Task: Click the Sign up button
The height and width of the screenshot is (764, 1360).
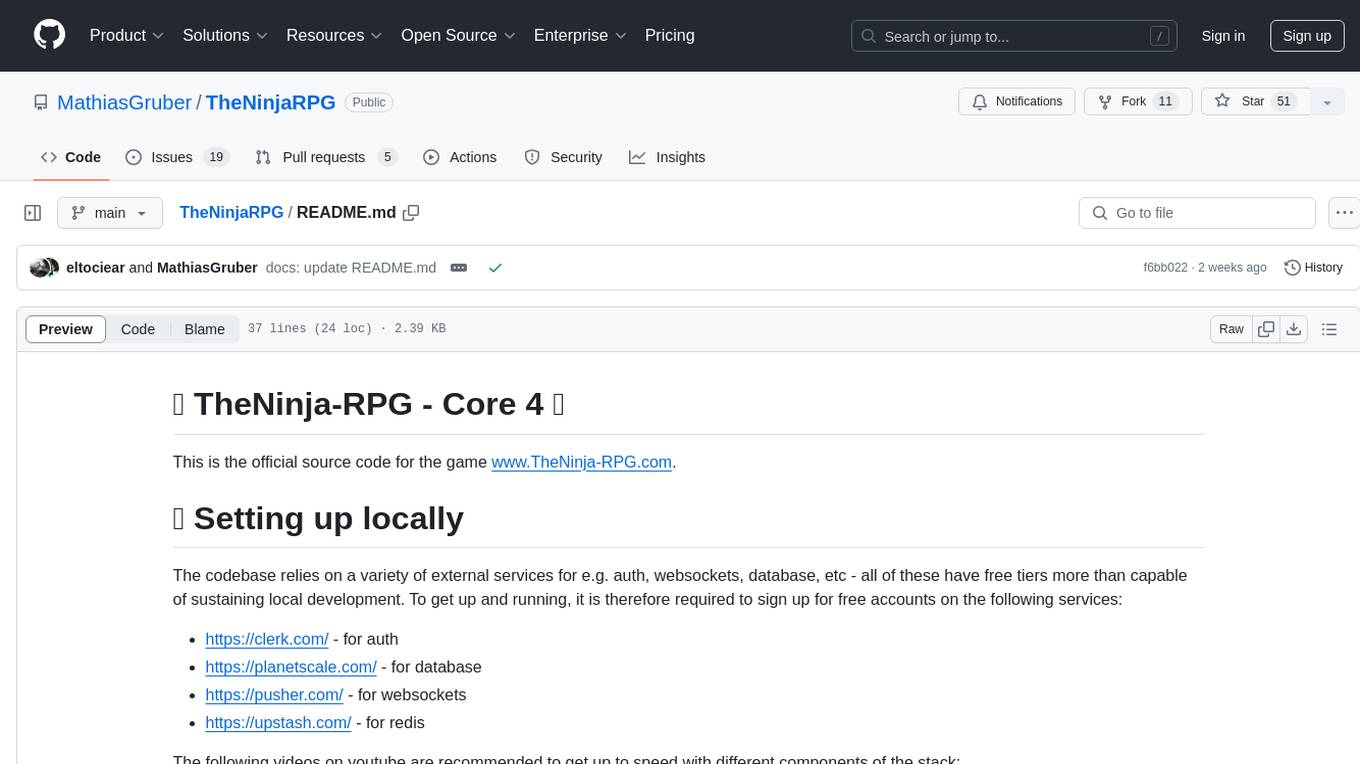Action: pyautogui.click(x=1307, y=36)
